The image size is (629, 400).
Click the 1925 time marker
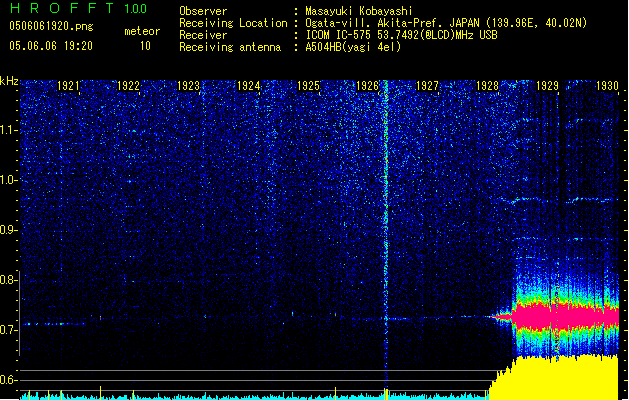pos(308,85)
